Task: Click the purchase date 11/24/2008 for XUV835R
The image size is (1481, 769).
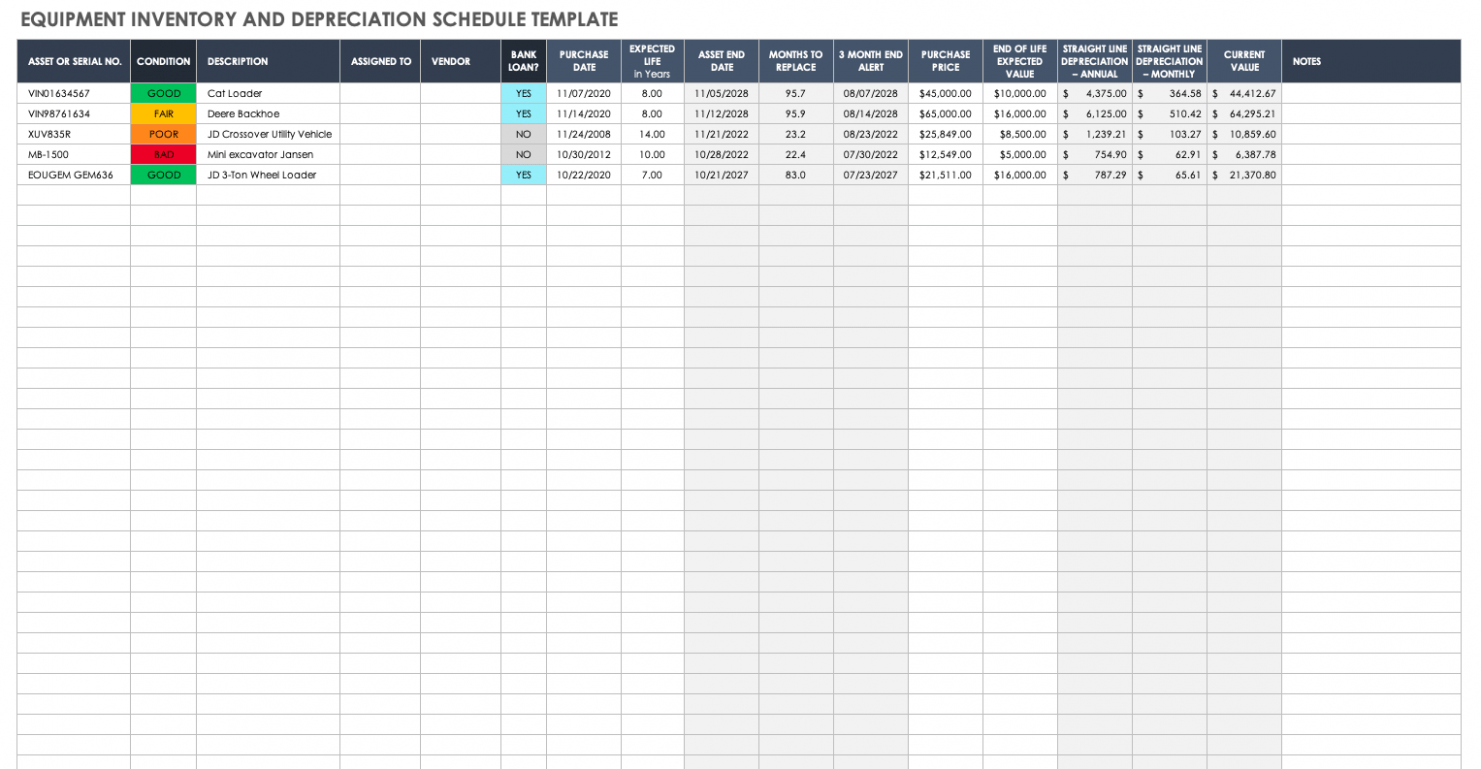Action: click(583, 134)
